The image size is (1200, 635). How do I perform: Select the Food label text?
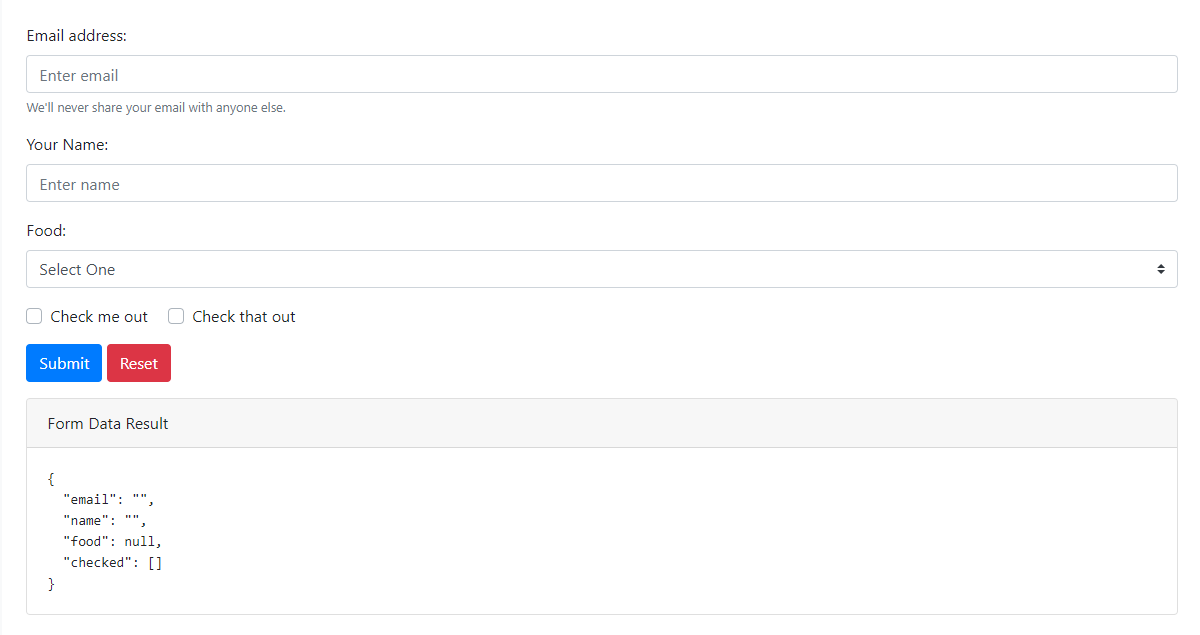tap(46, 231)
